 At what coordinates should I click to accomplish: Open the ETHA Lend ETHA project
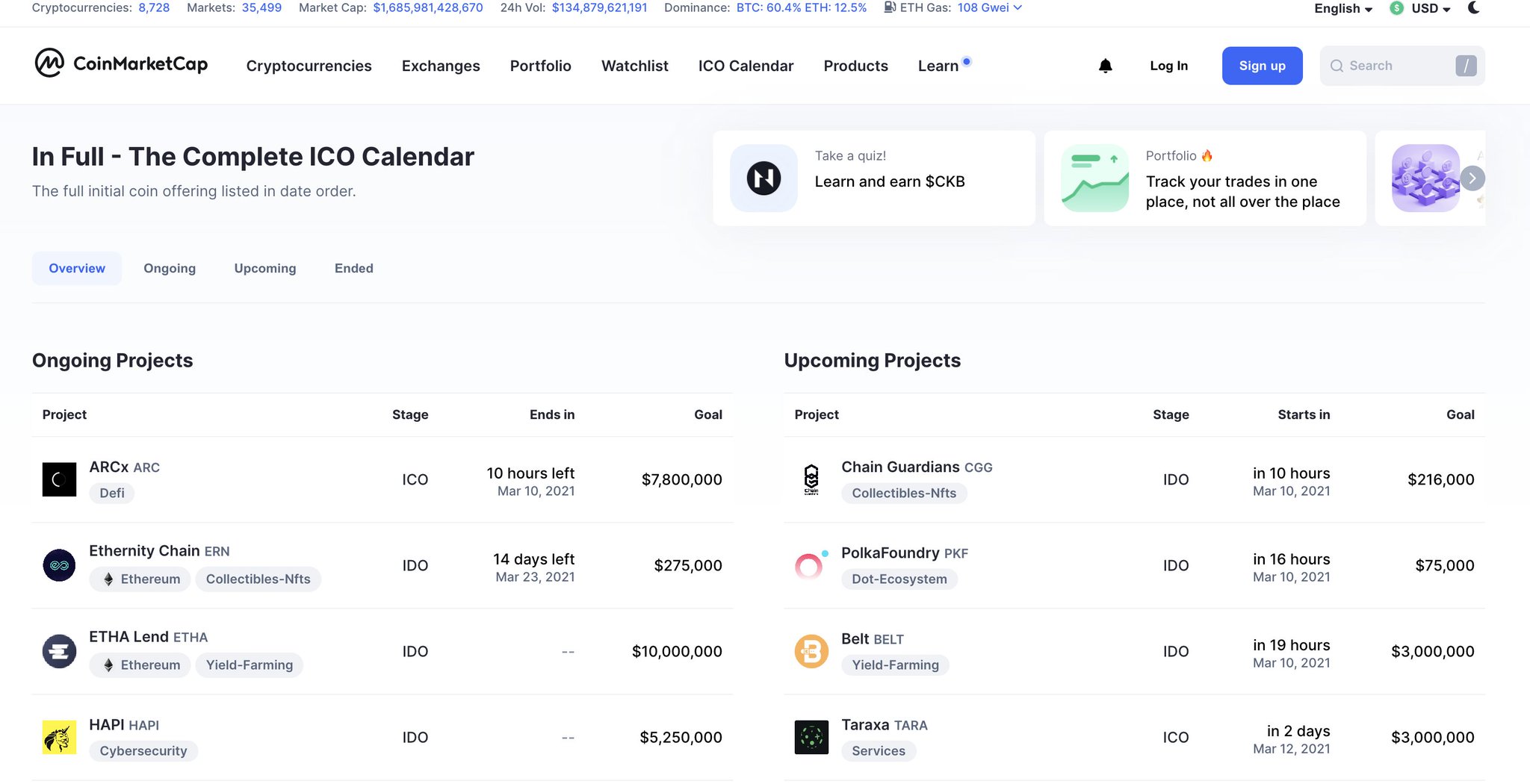click(x=148, y=636)
